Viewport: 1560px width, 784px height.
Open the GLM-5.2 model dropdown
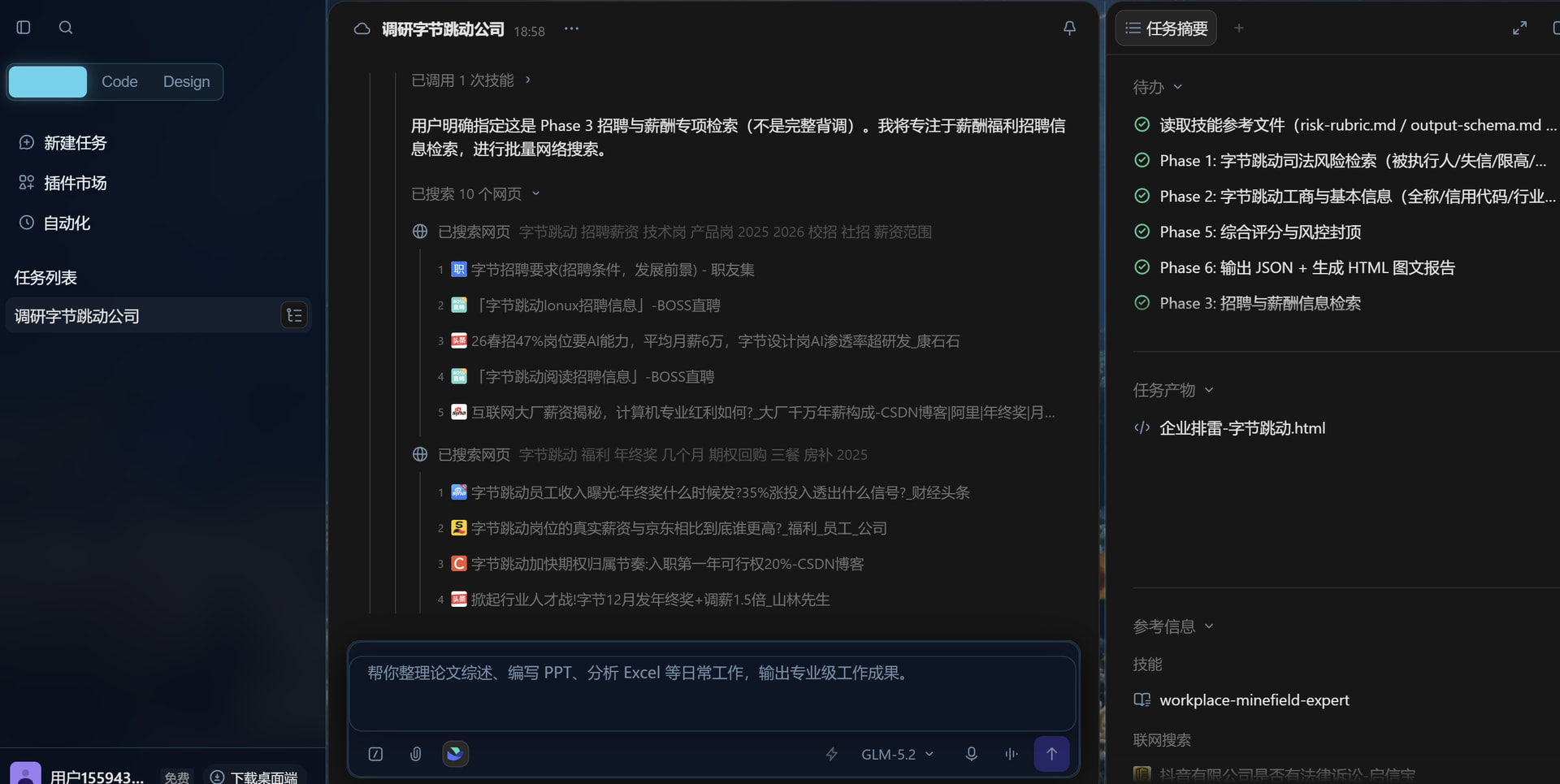click(897, 754)
